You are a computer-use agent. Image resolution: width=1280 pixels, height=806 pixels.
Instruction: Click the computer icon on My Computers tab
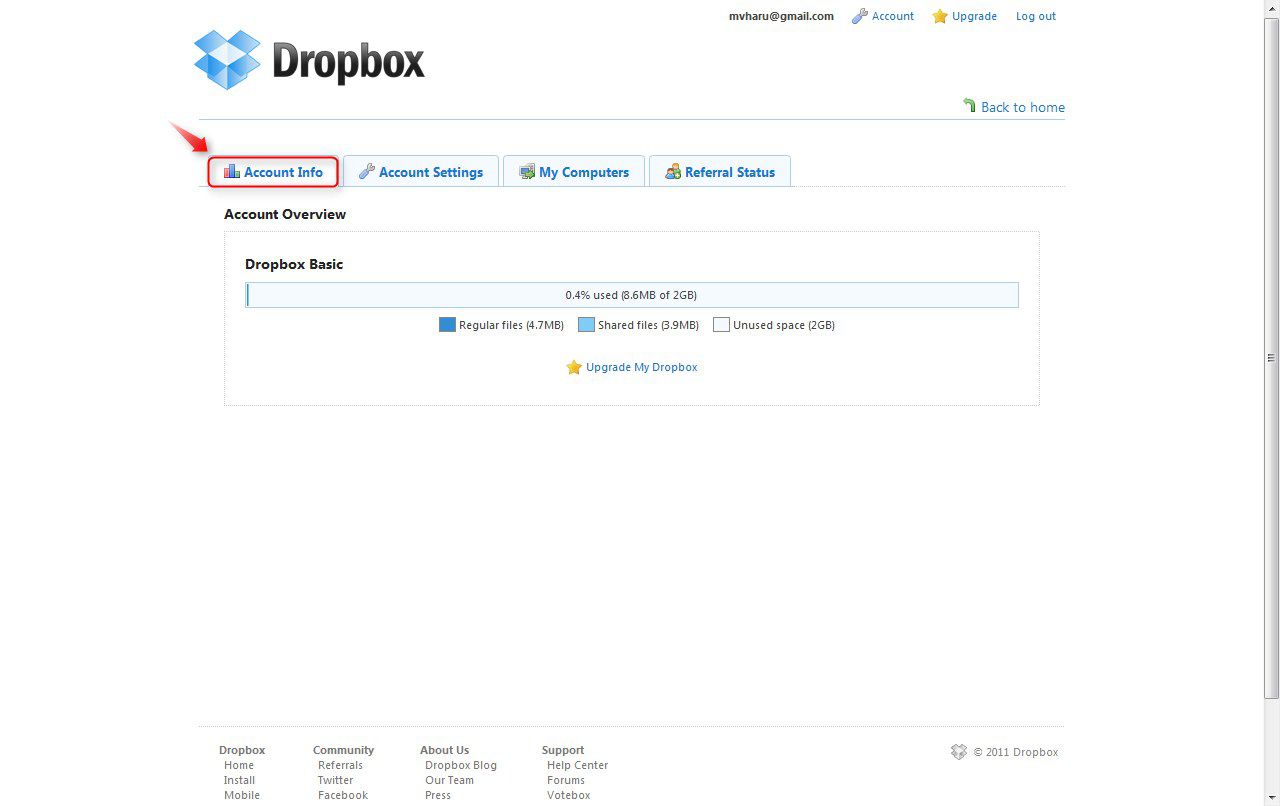[x=527, y=172]
